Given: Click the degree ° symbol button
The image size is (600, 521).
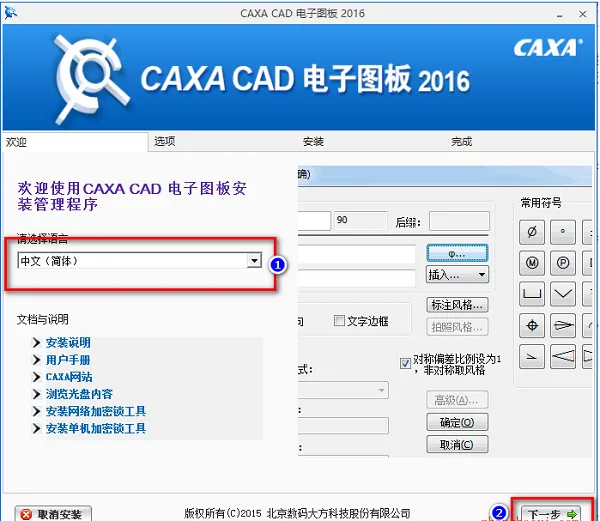Looking at the screenshot, I should coord(562,232).
